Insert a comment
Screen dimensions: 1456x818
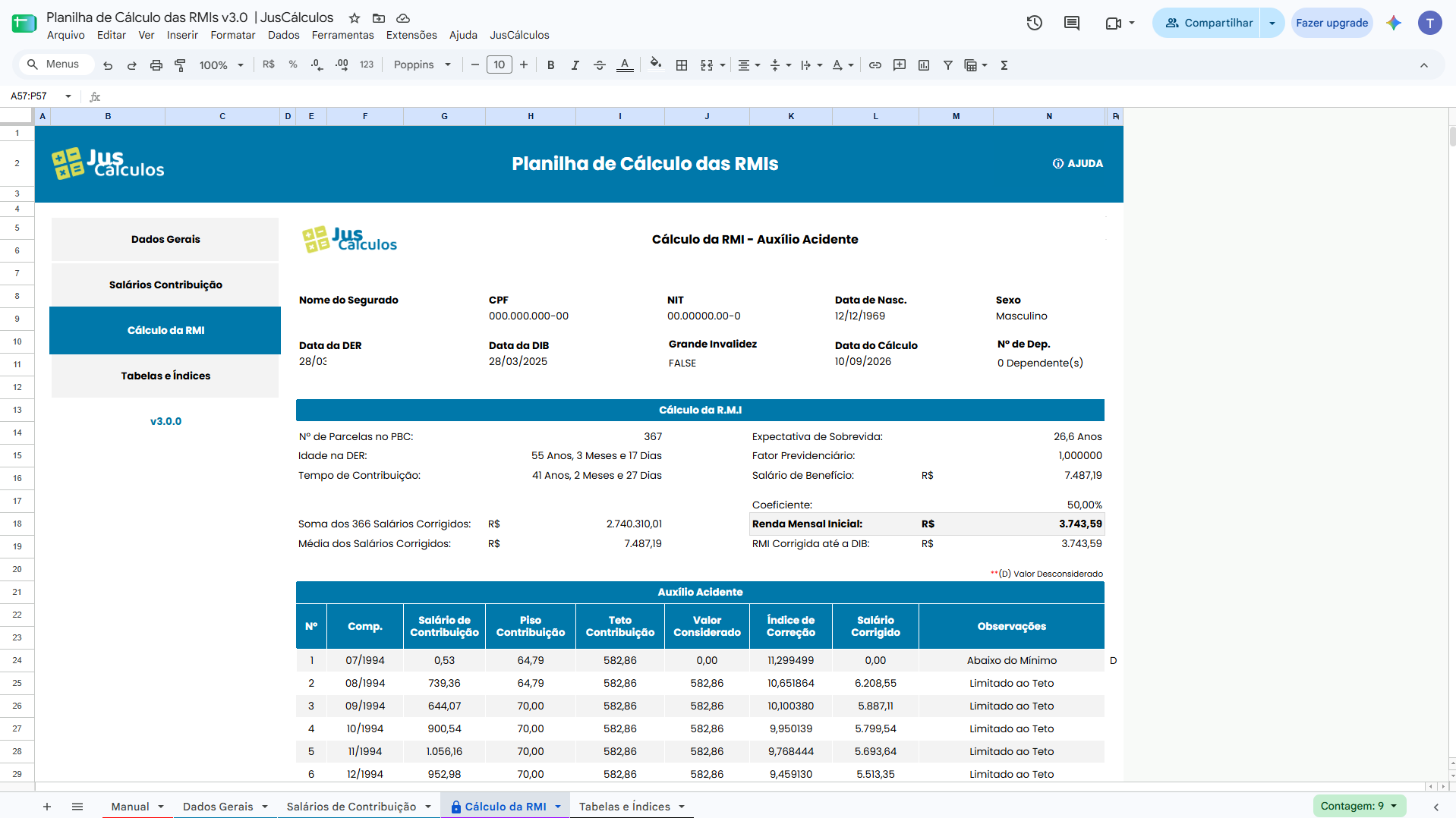click(x=900, y=65)
